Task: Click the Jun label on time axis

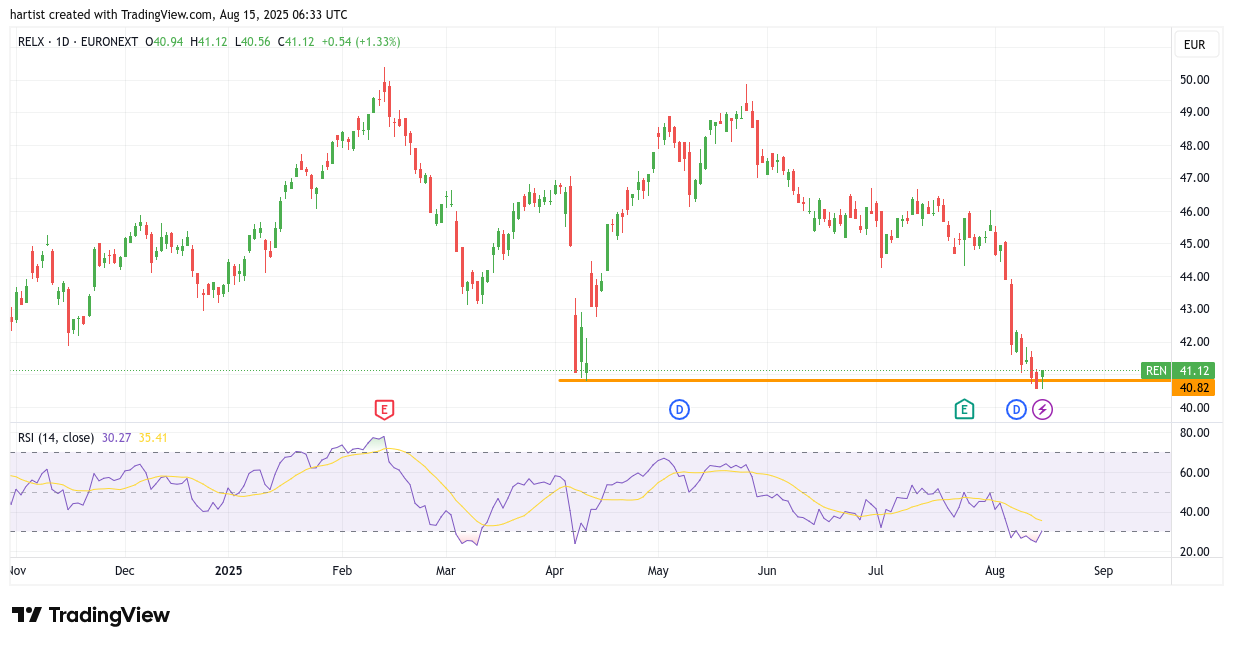Action: 767,571
